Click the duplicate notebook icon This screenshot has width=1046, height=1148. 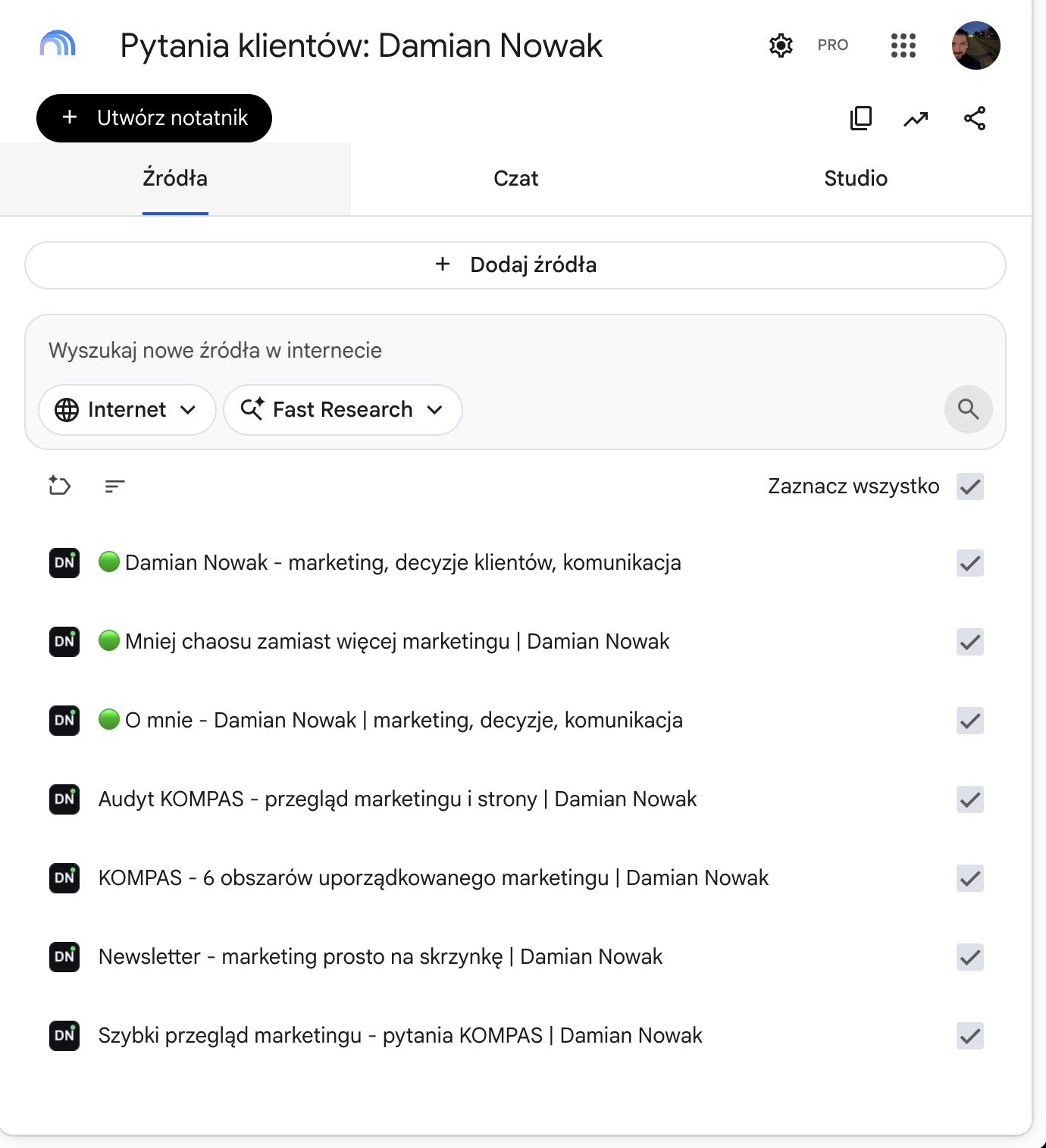tap(861, 118)
